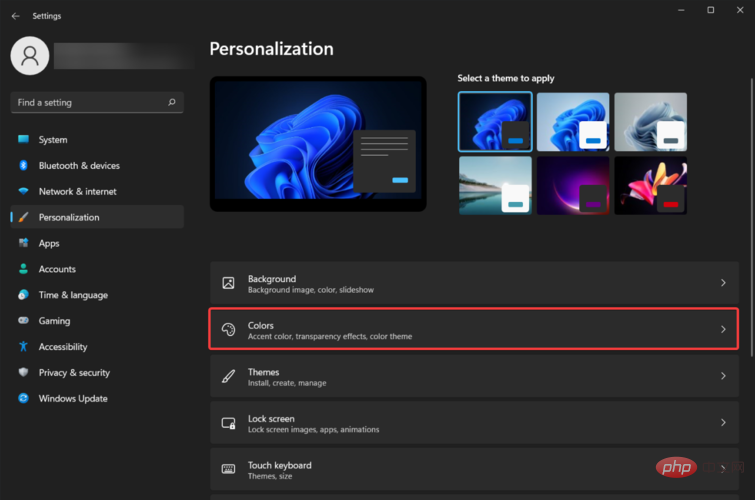The width and height of the screenshot is (755, 500).
Task: Click the vertical scrollbar
Action: [751, 217]
